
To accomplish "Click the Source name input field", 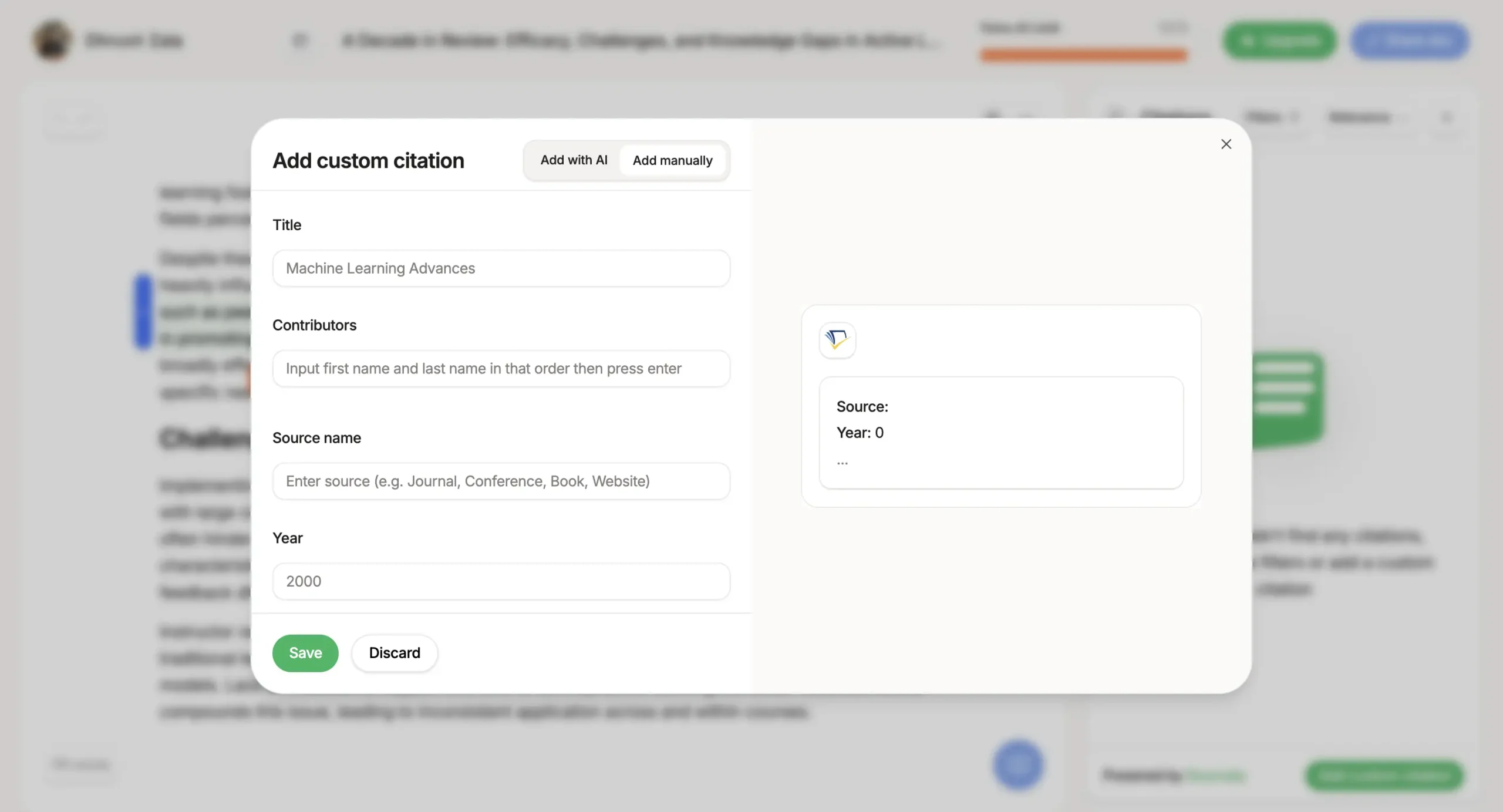I will [501, 481].
